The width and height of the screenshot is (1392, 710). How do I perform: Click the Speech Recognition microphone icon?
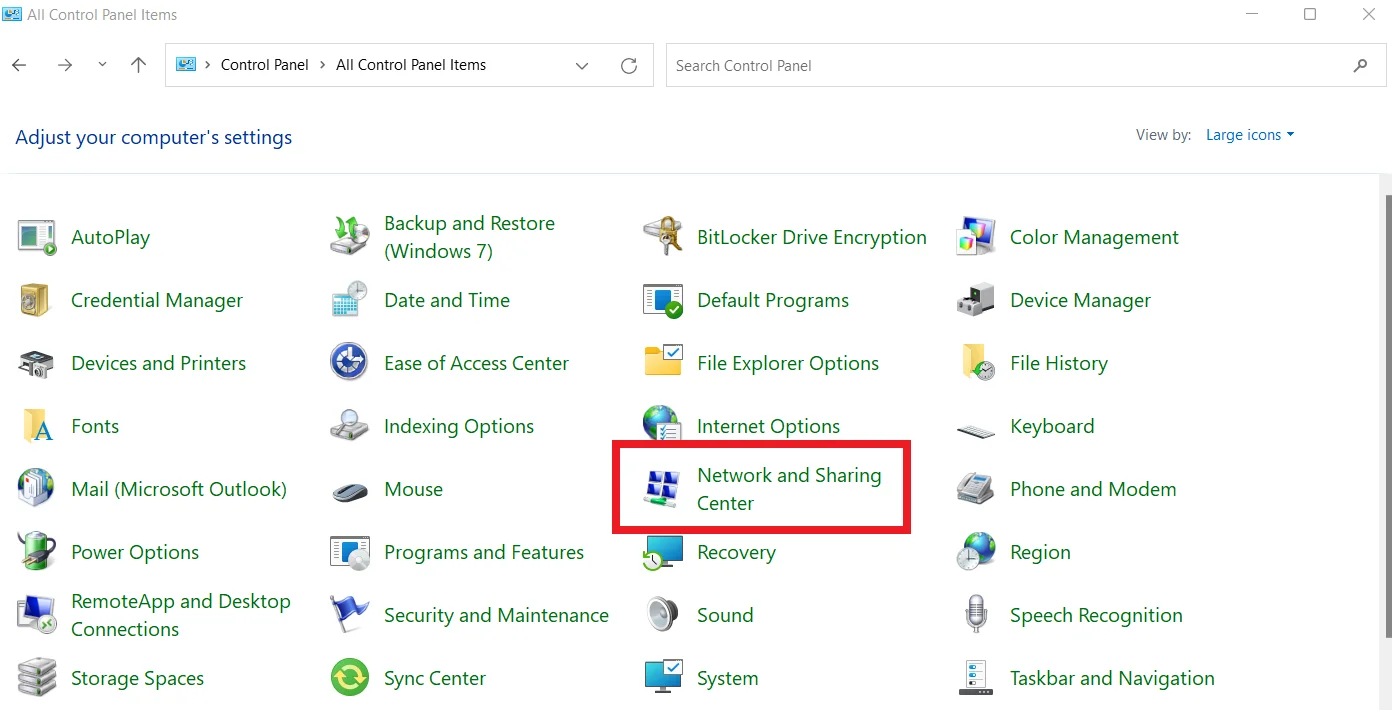(975, 616)
